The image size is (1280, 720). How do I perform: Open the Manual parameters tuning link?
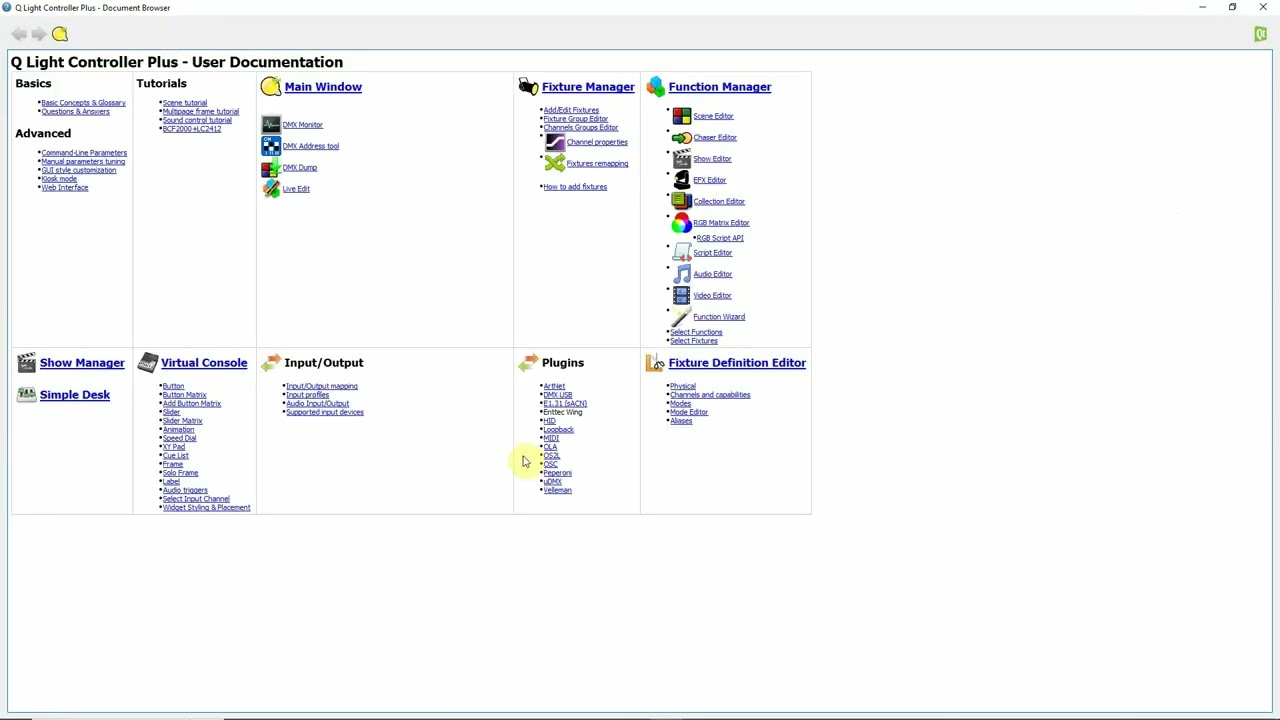tap(83, 162)
